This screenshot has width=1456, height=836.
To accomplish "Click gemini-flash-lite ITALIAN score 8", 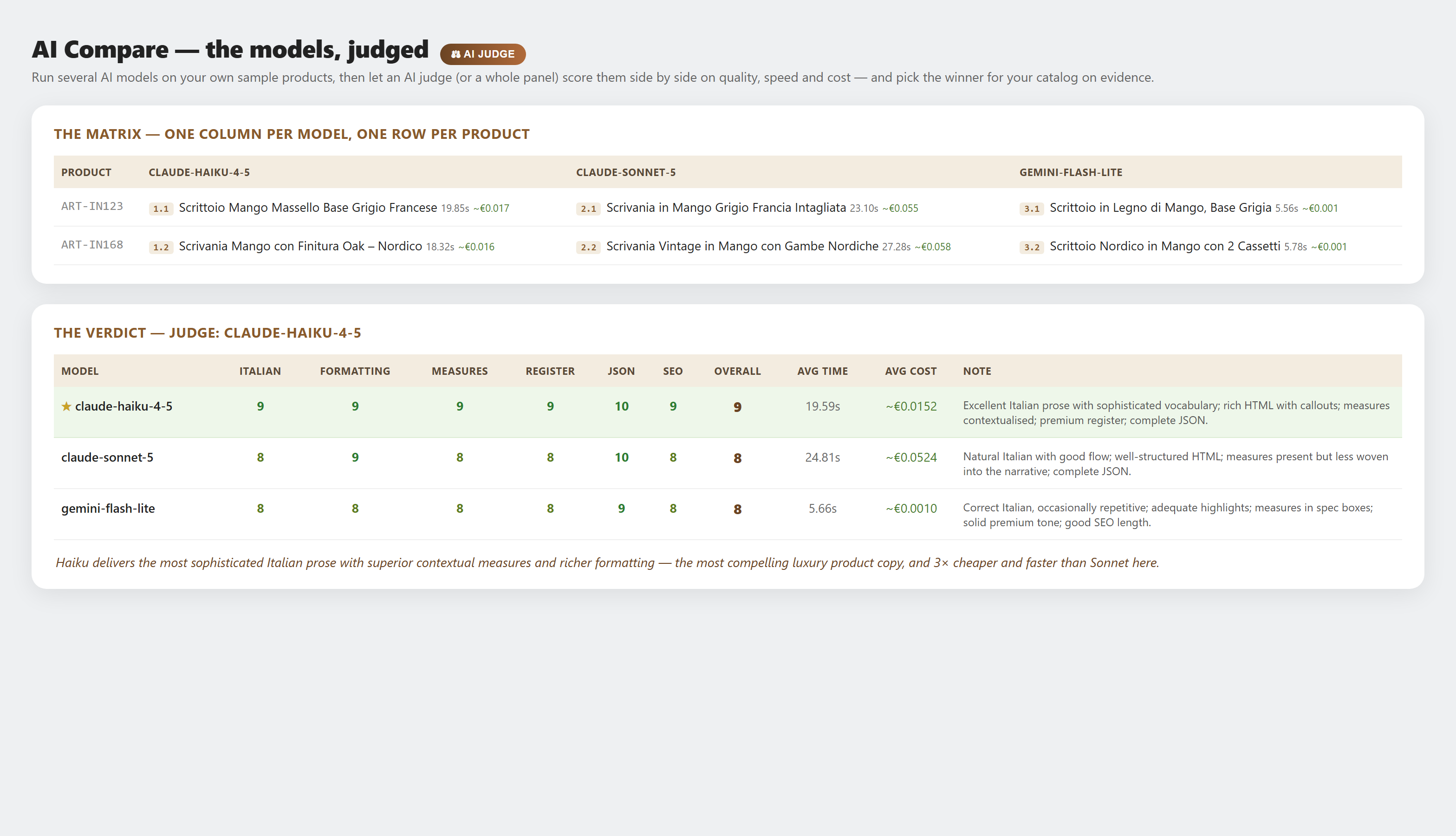I will (260, 509).
